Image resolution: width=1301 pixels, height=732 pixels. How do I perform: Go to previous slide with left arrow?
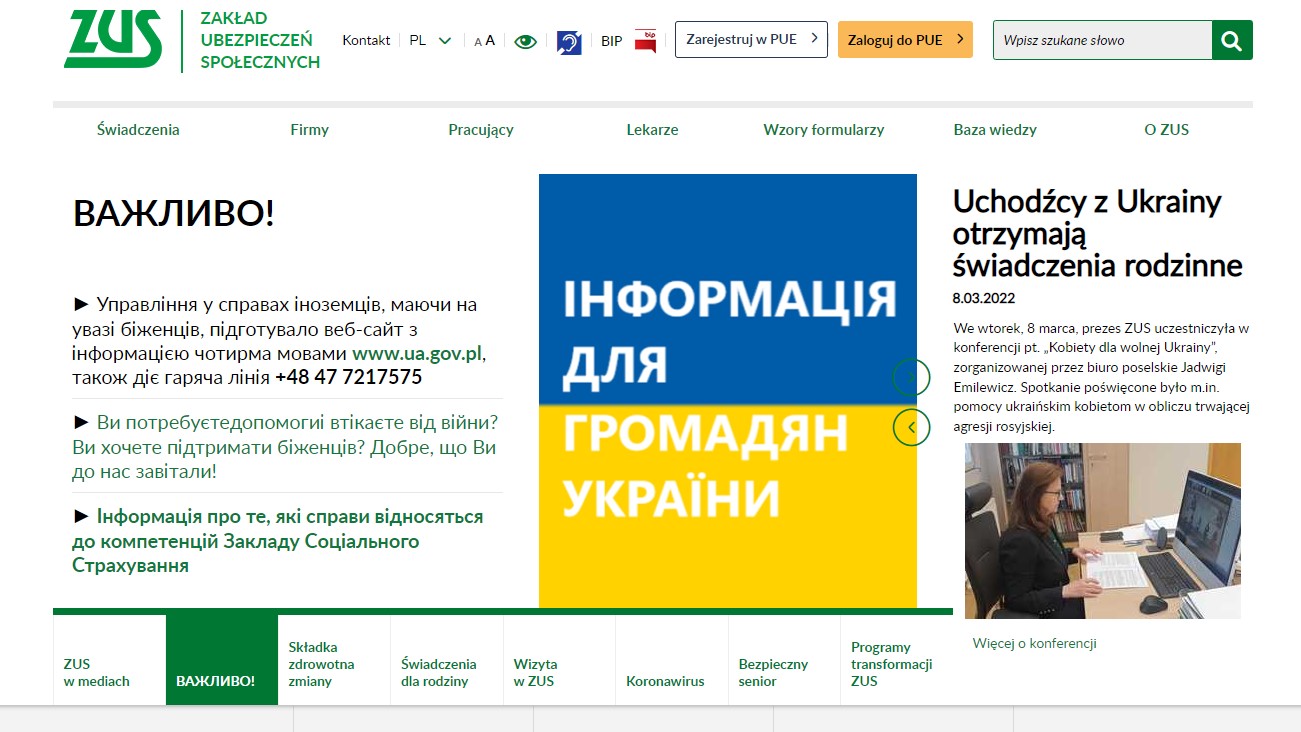(x=911, y=426)
